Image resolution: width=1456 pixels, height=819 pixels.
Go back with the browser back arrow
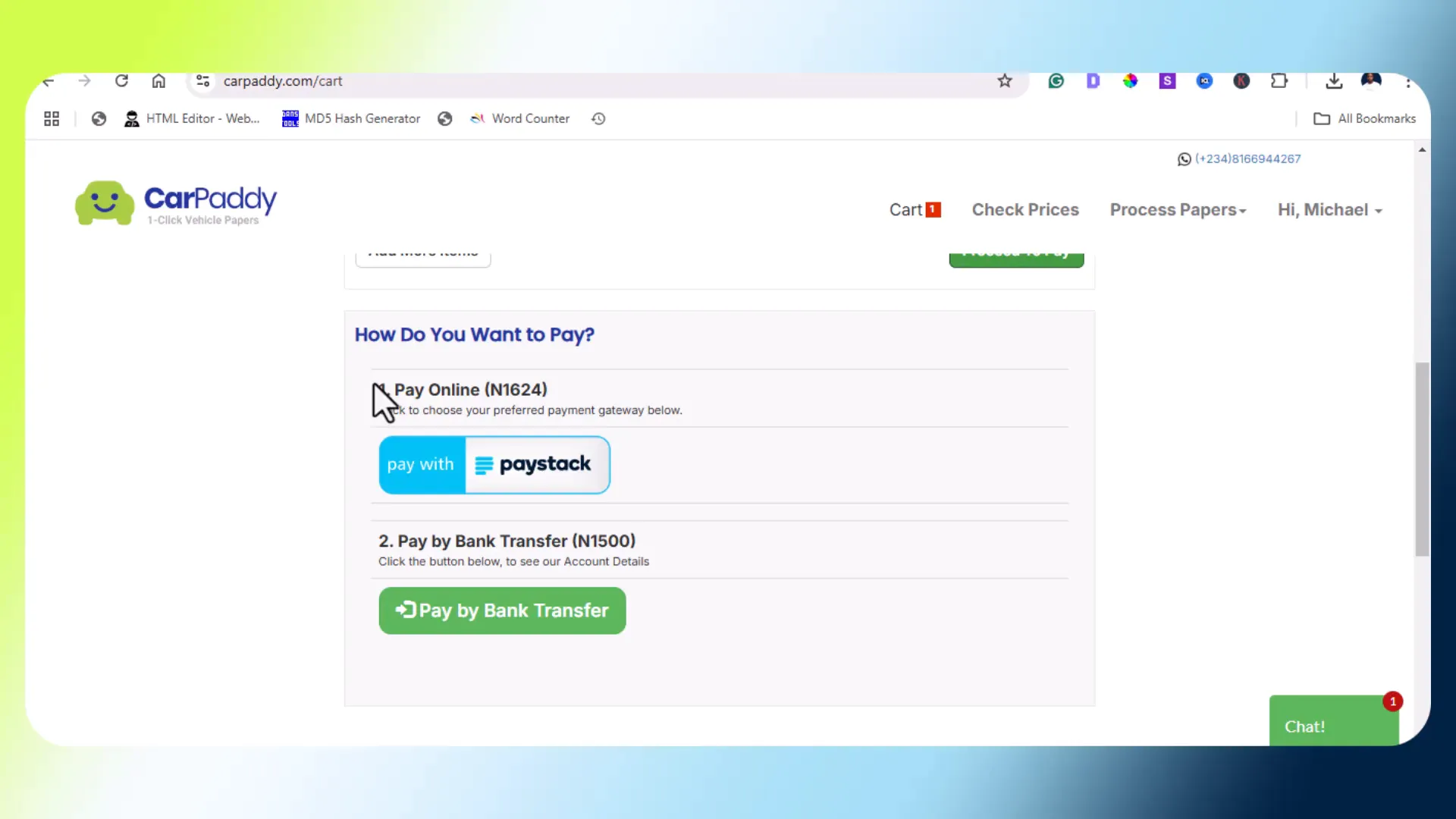49,81
